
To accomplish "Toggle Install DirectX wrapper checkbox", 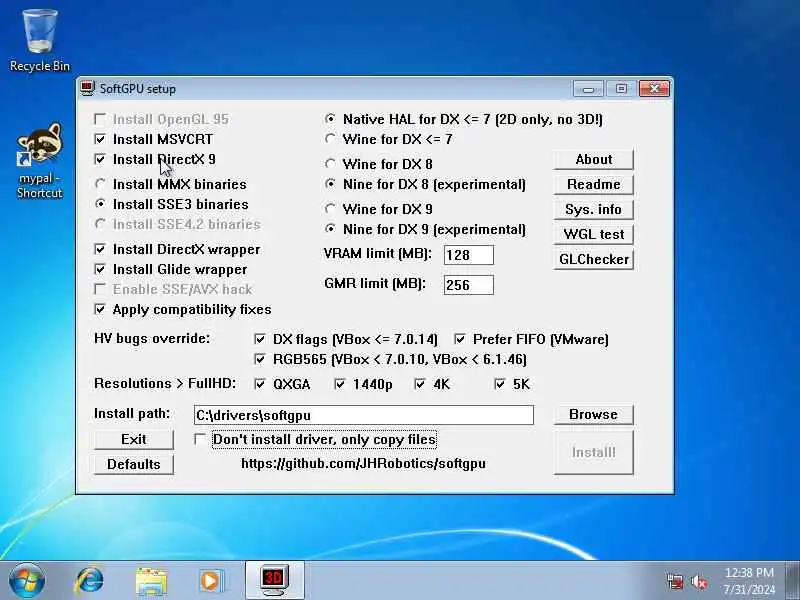I will (x=100, y=249).
